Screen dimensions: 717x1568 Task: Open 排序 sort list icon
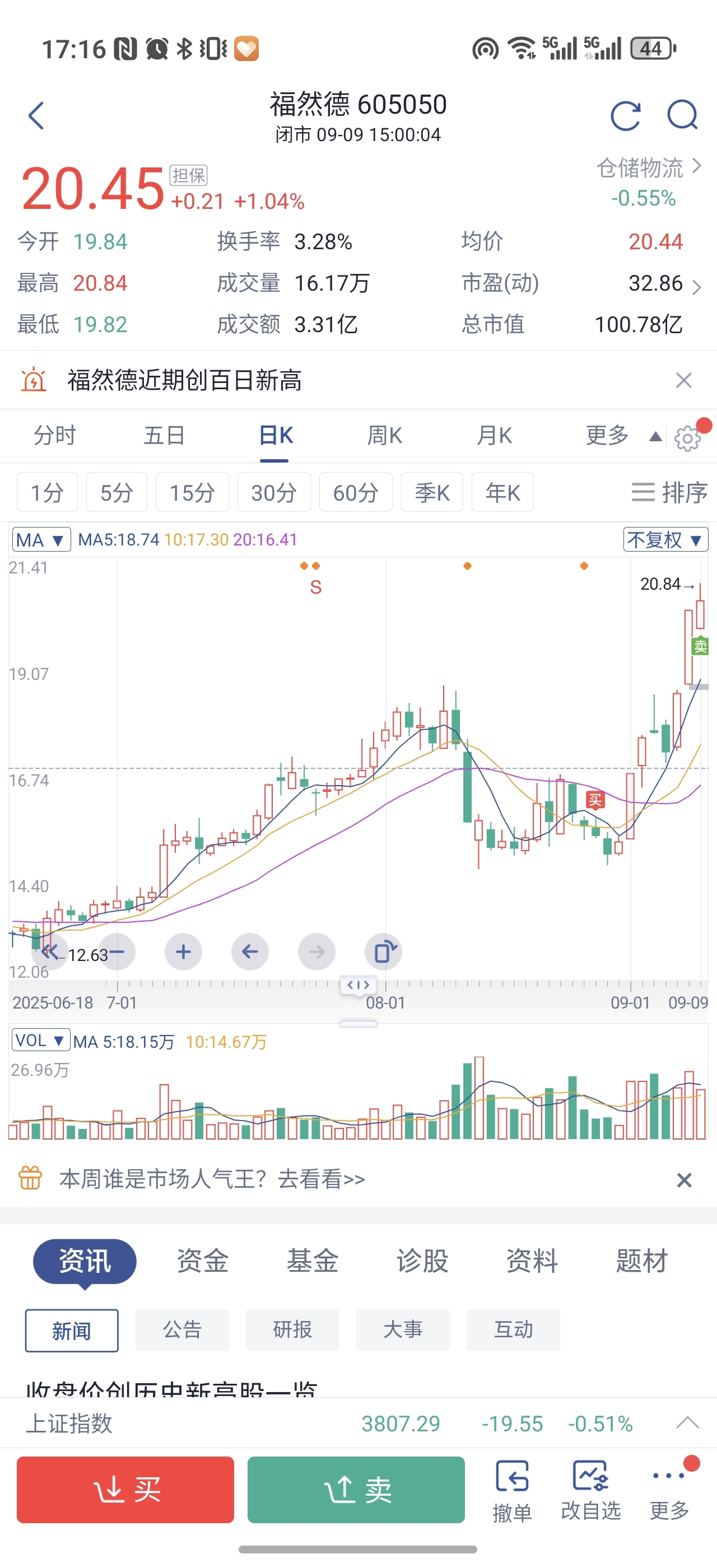(x=669, y=492)
